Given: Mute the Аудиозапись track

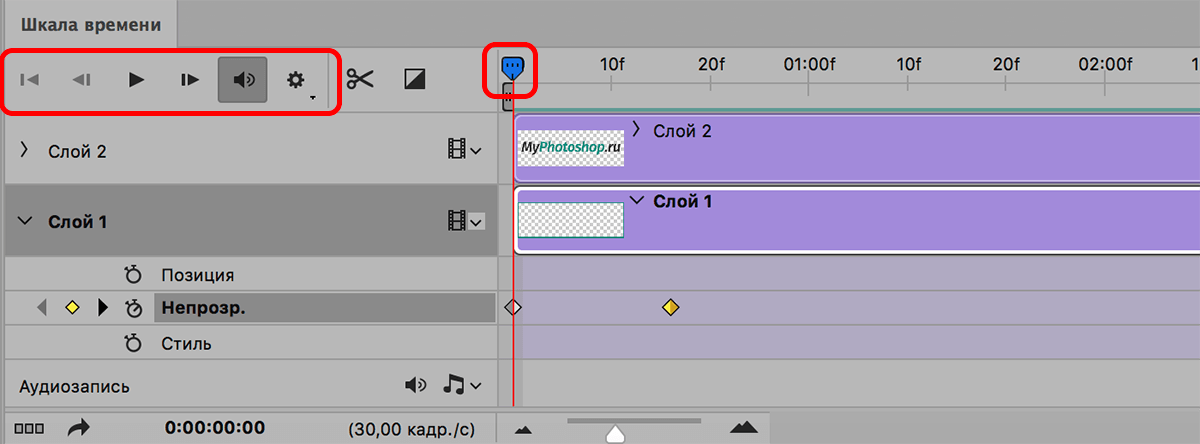Looking at the screenshot, I should (416, 385).
